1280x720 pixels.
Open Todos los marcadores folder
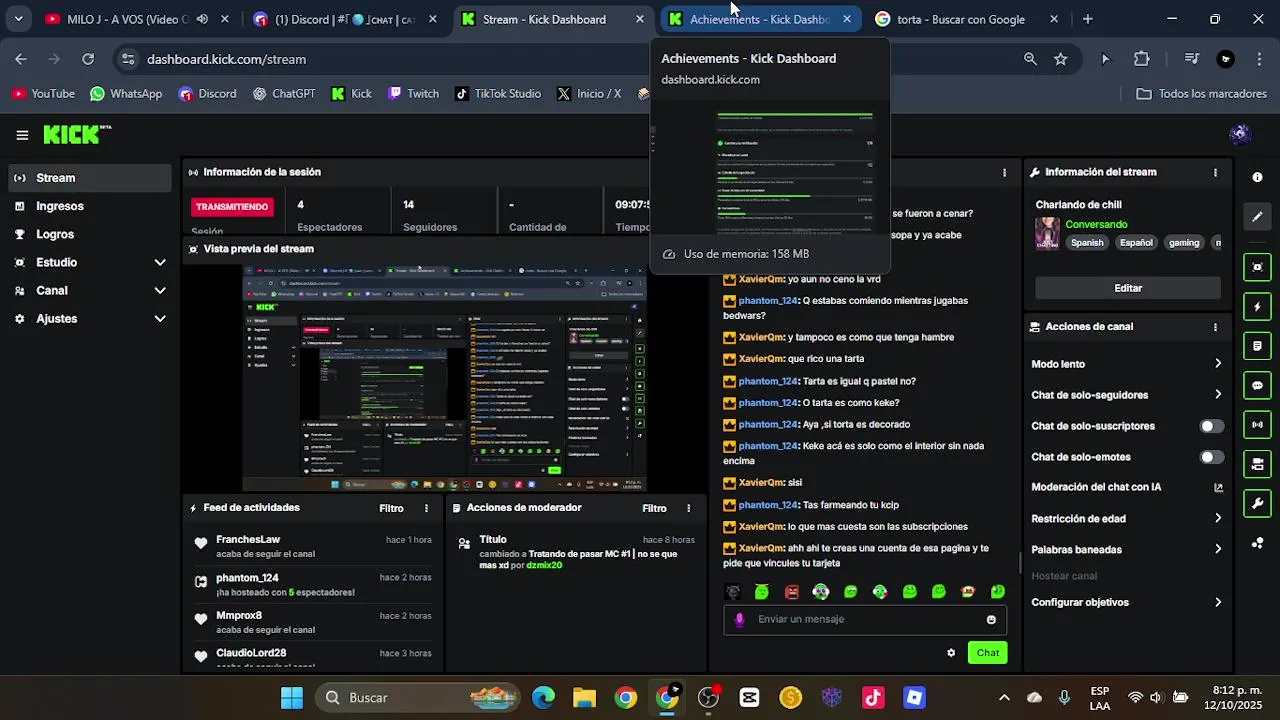(x=1202, y=94)
